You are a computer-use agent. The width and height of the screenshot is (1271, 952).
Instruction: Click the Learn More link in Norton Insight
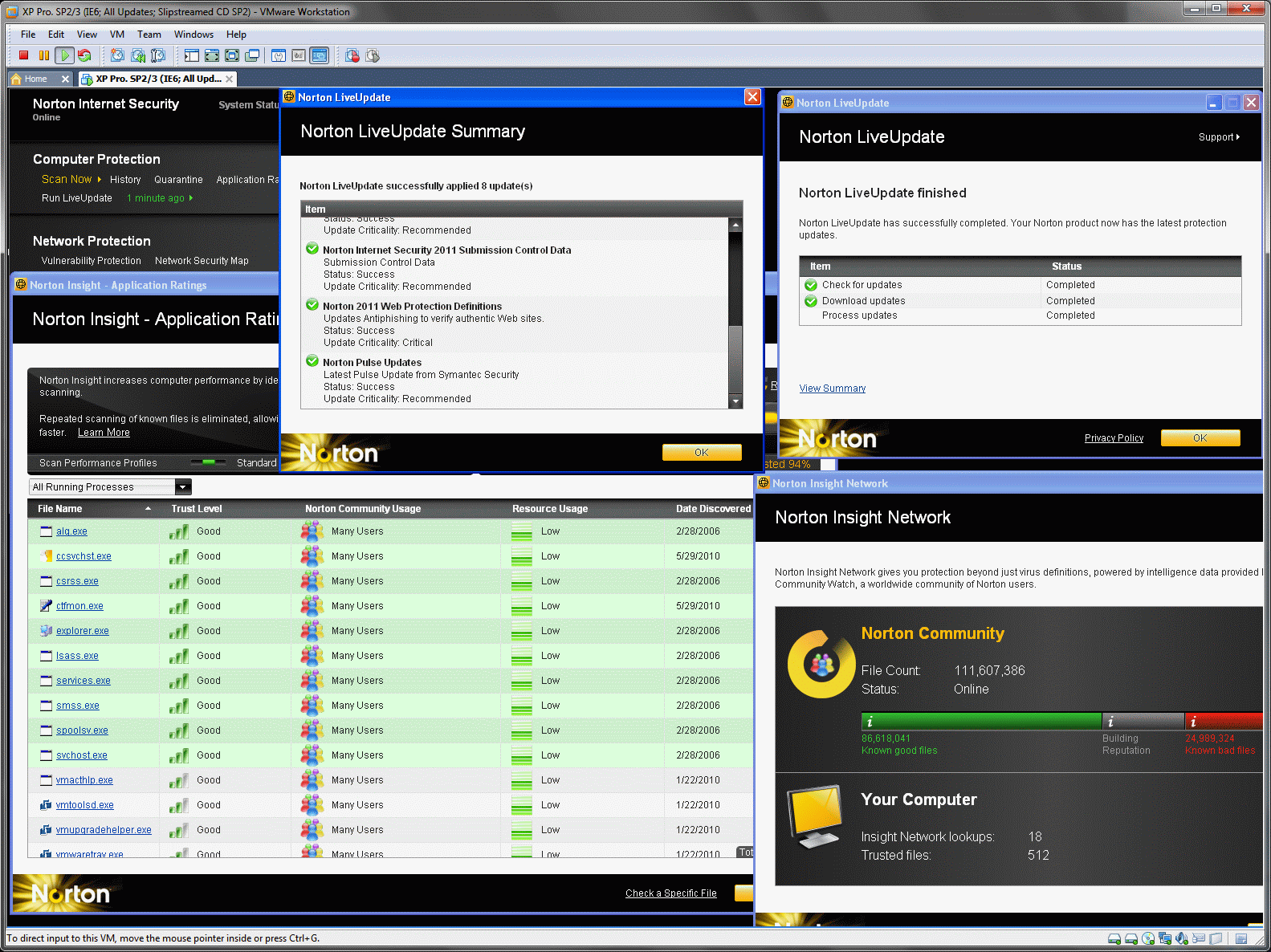(104, 433)
